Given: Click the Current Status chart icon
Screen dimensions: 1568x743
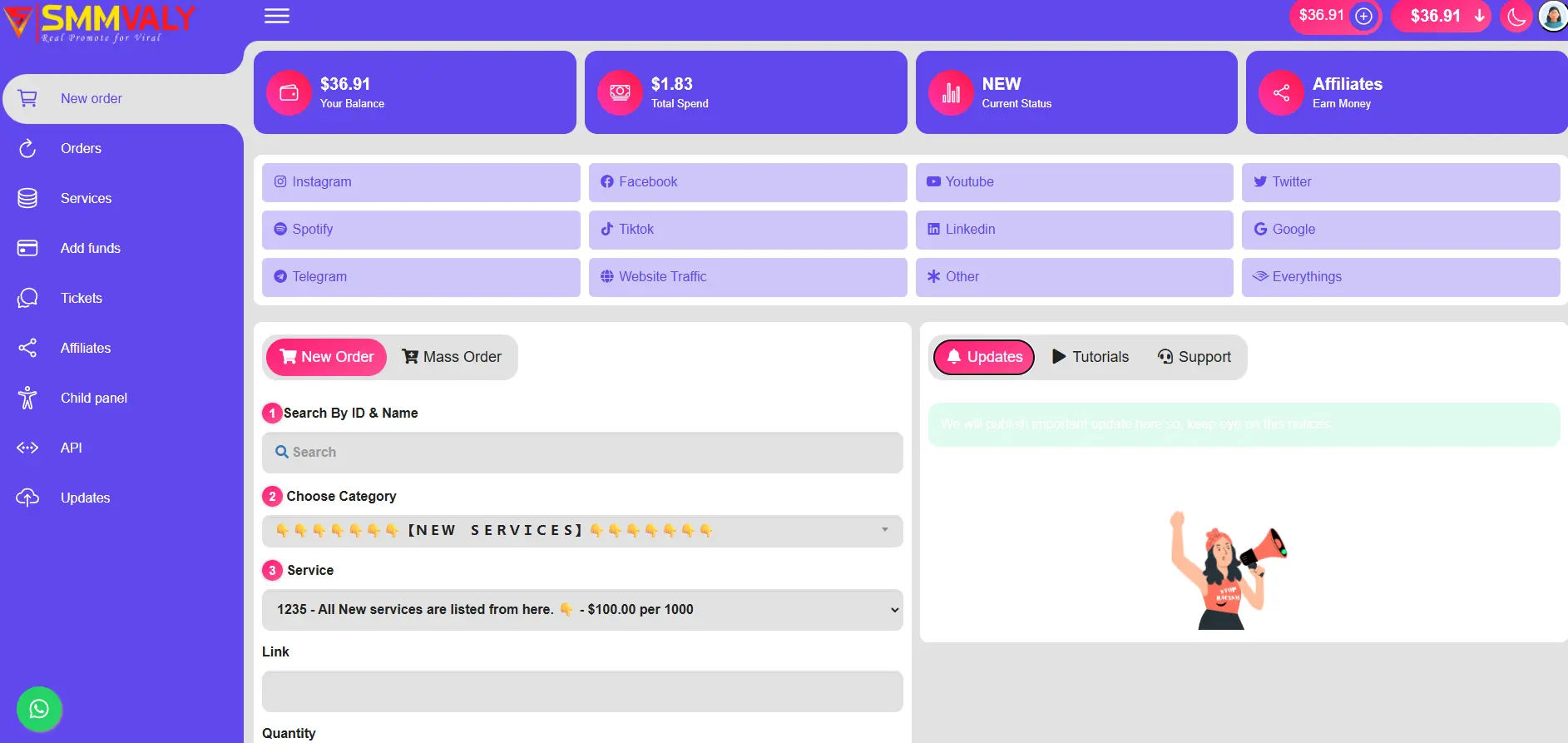Looking at the screenshot, I should pos(951,92).
